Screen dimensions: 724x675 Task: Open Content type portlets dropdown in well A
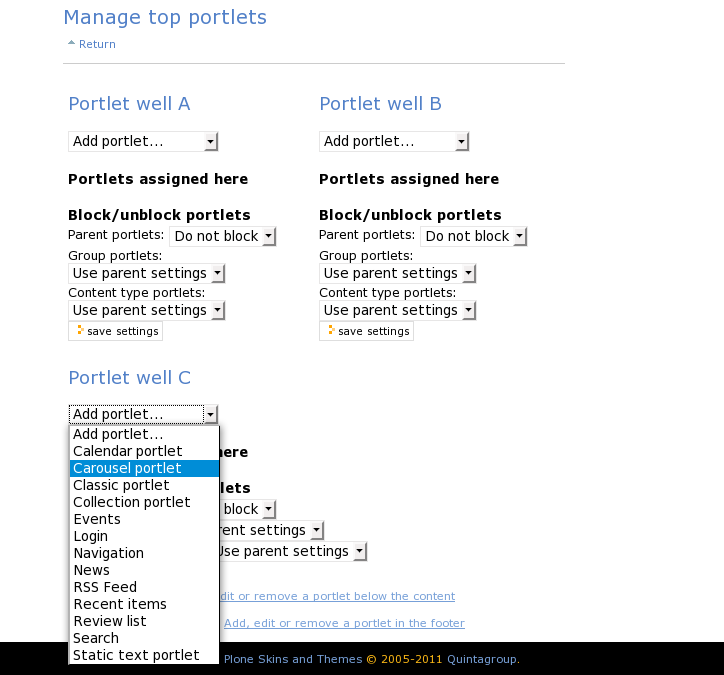tap(146, 310)
